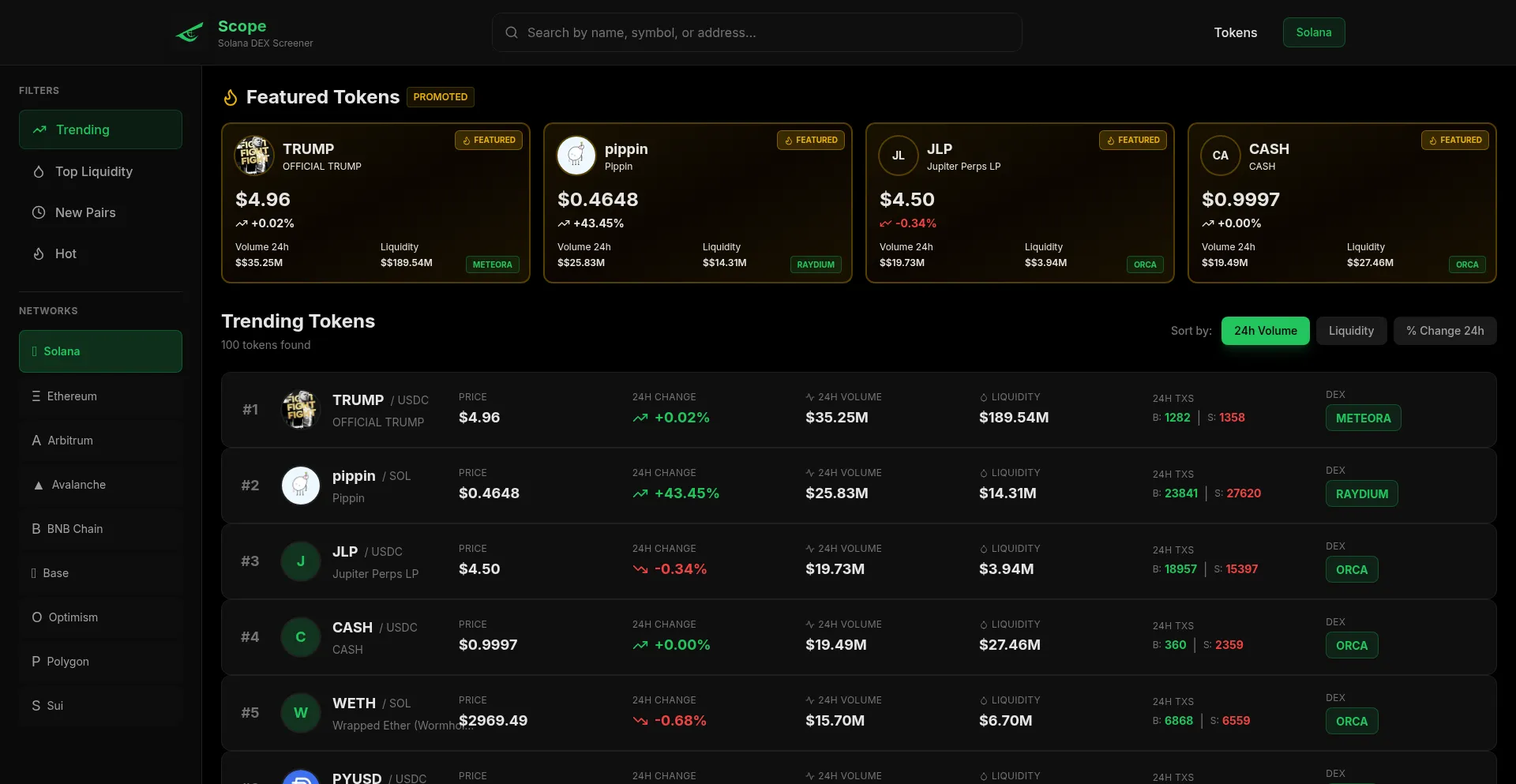This screenshot has width=1516, height=784.
Task: Click the pippin token avatar in row #2
Action: click(x=300, y=486)
